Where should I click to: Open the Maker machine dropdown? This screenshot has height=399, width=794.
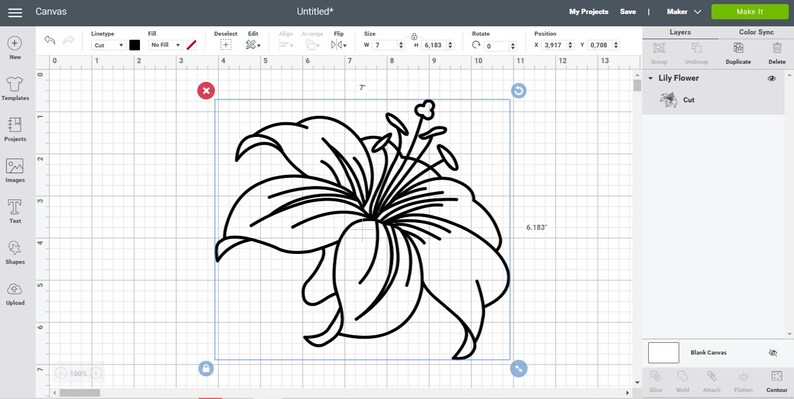(684, 12)
